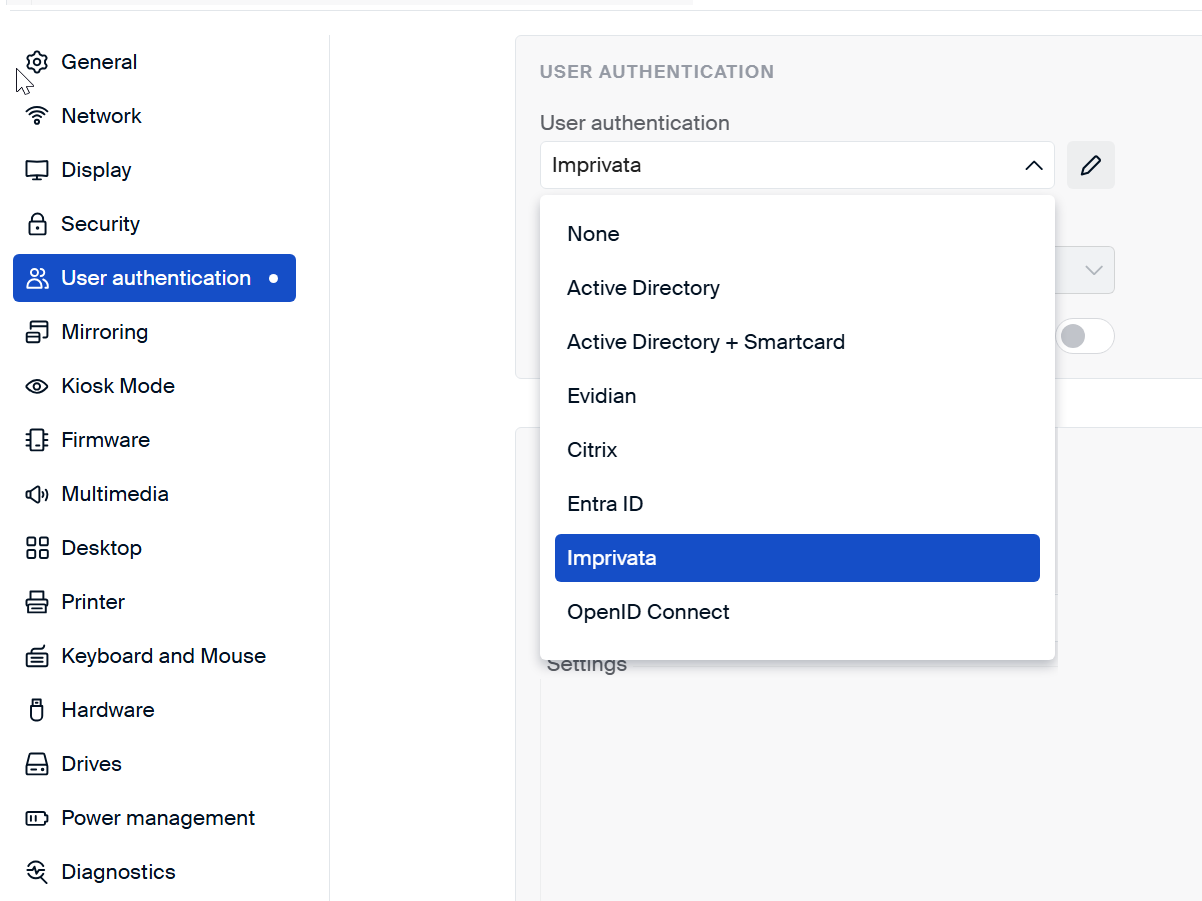Click the User authentication people icon
The height and width of the screenshot is (901, 1202).
[37, 278]
